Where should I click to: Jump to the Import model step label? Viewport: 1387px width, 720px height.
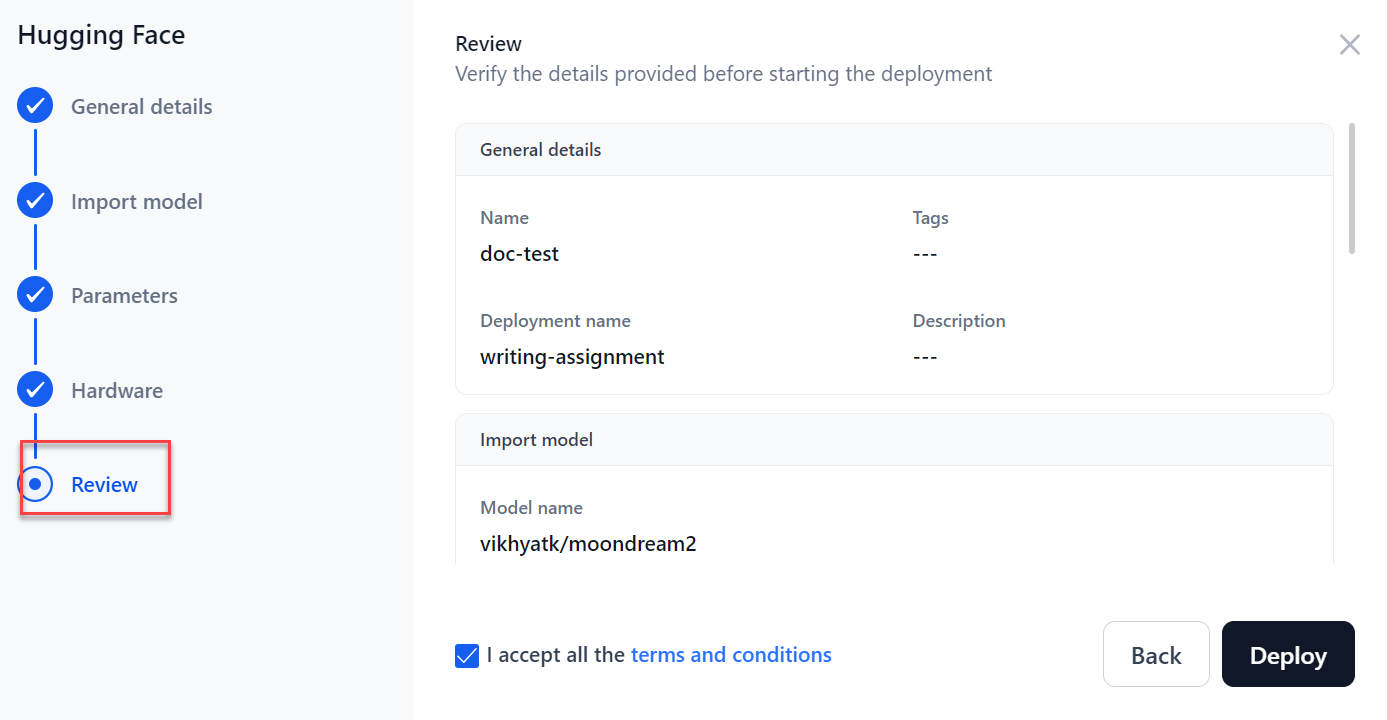[136, 202]
